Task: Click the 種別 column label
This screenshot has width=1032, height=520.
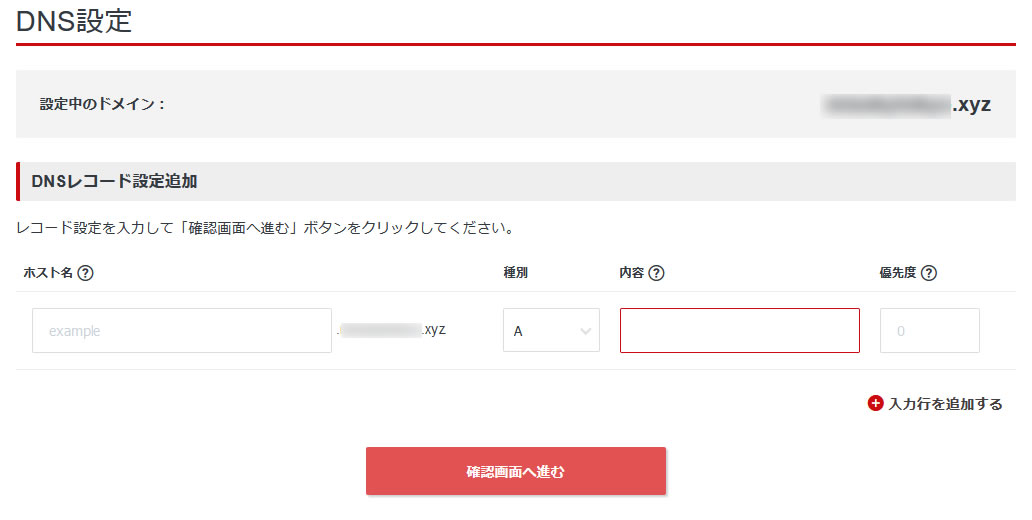Action: pos(515,273)
